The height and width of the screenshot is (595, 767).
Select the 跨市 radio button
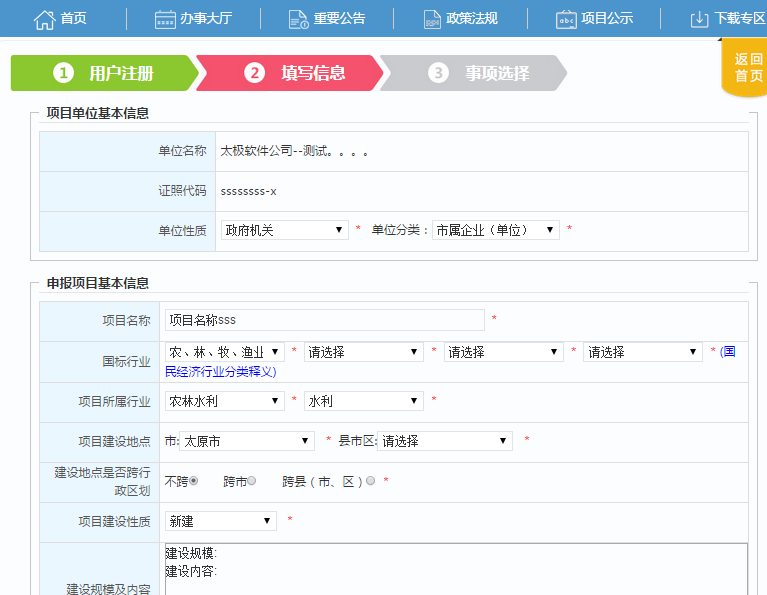coord(252,481)
